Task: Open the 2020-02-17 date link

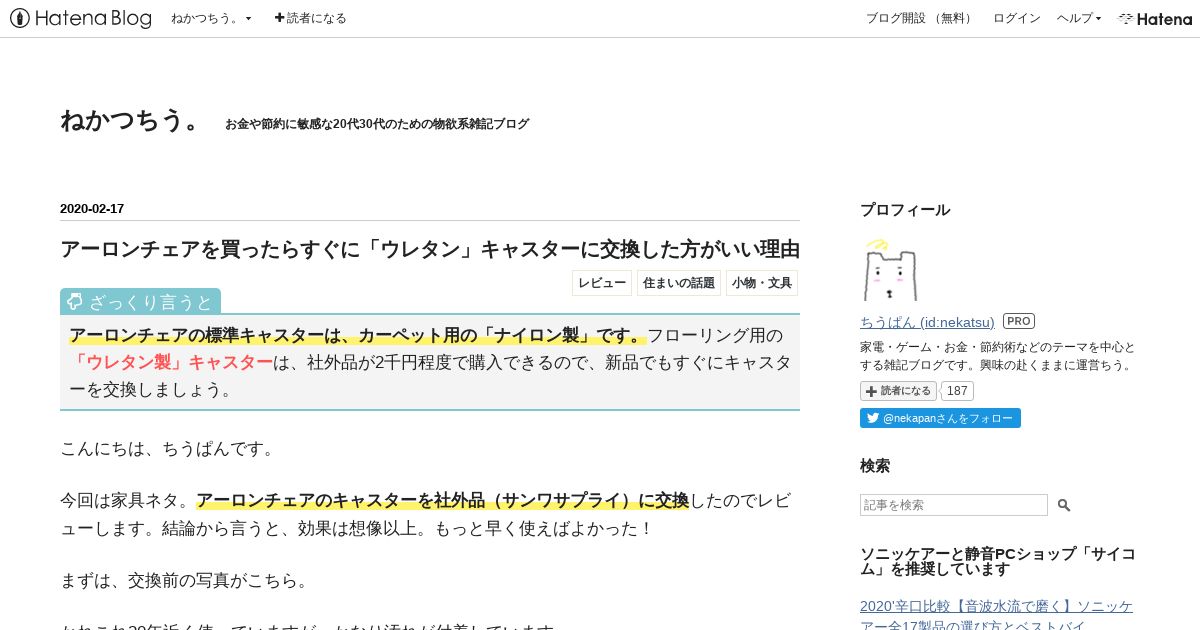Action: pyautogui.click(x=92, y=209)
